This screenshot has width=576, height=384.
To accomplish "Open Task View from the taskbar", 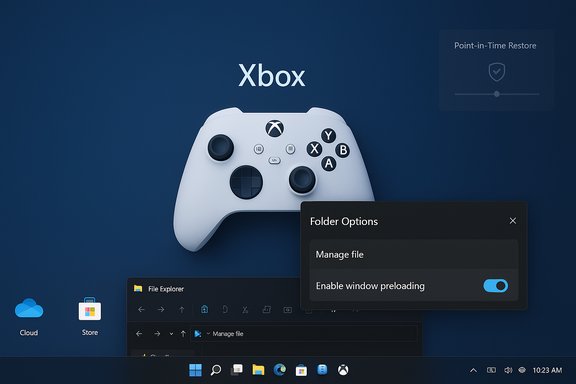I will point(237,370).
